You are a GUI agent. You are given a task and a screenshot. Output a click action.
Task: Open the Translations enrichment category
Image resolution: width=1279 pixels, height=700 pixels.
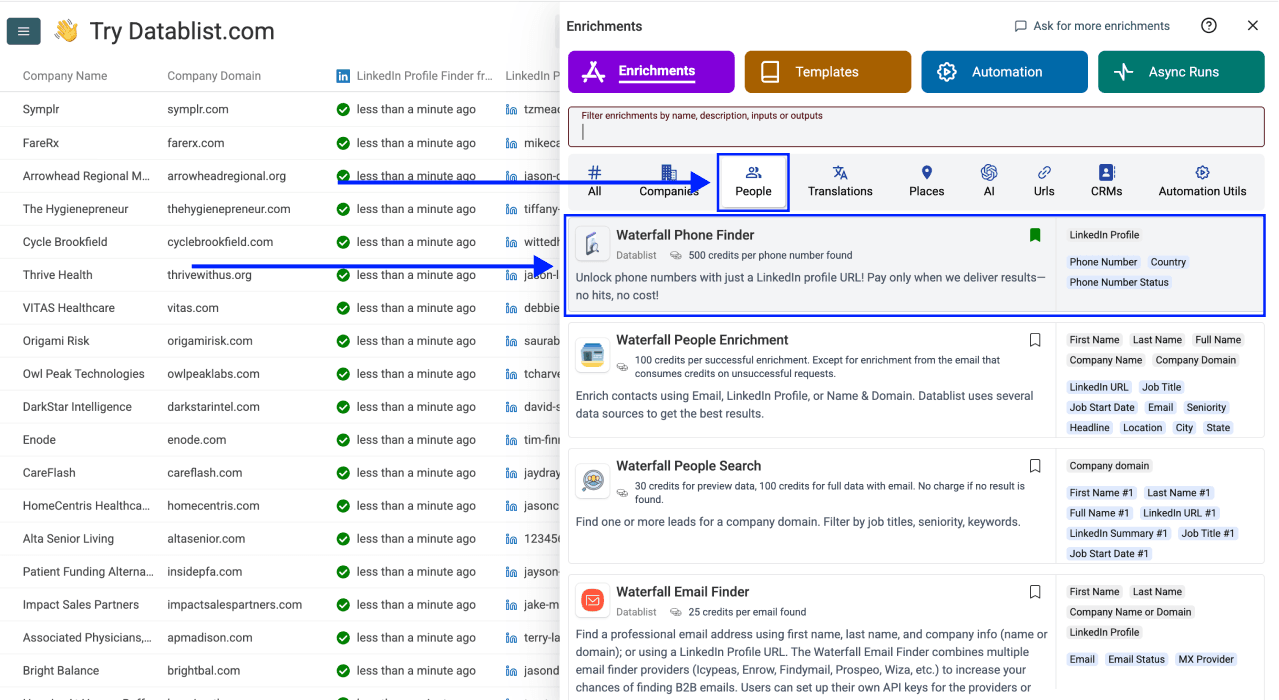[x=839, y=182]
